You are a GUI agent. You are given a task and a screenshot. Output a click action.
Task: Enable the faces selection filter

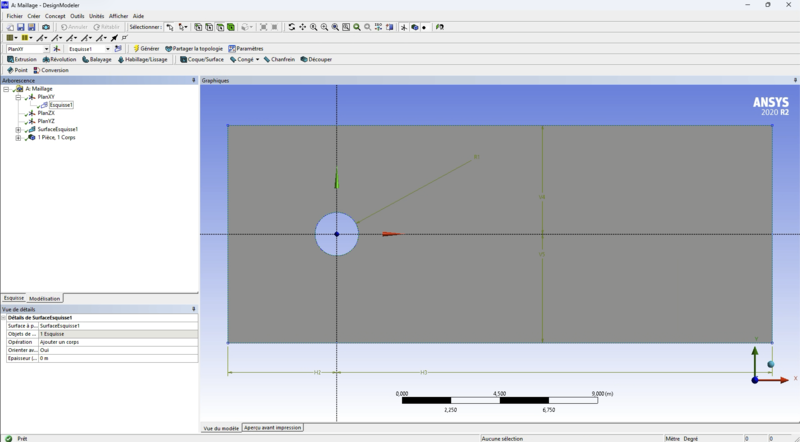click(220, 27)
